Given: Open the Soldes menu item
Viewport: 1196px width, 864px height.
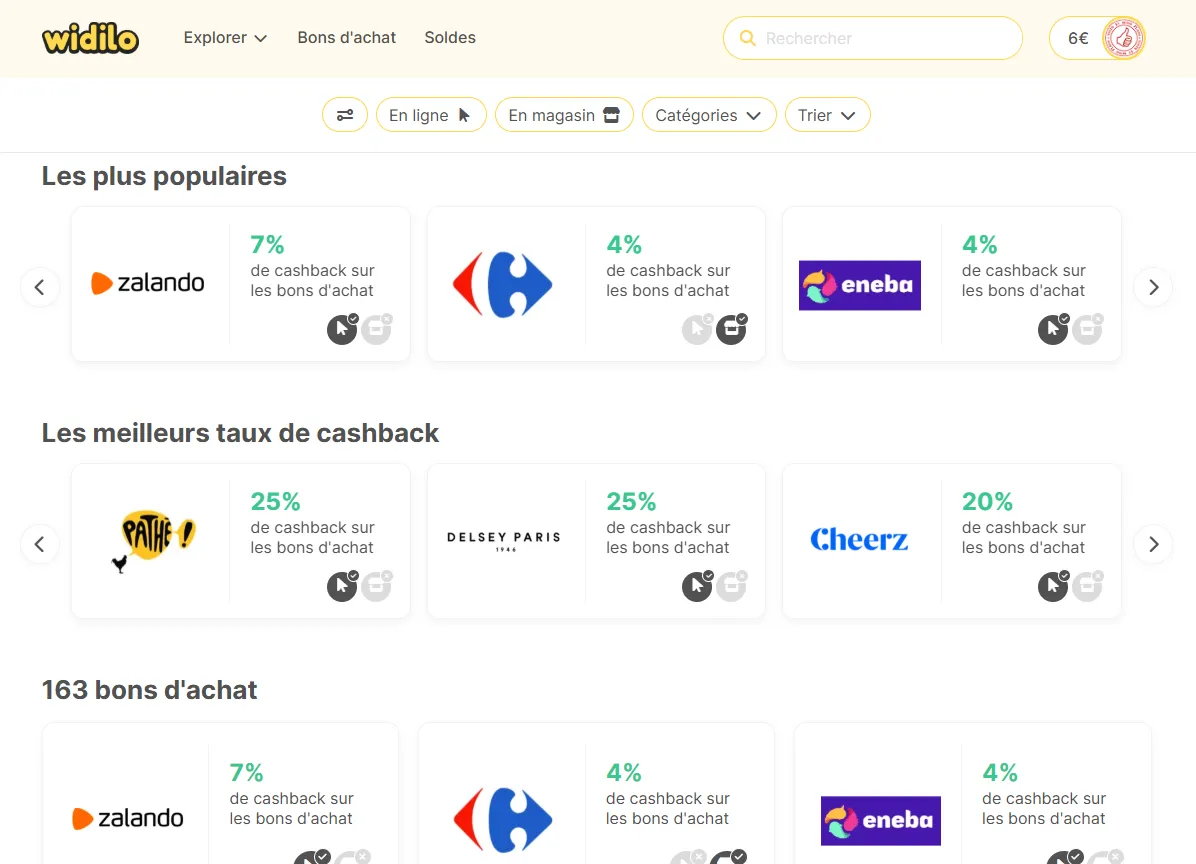Looking at the screenshot, I should click(x=450, y=38).
